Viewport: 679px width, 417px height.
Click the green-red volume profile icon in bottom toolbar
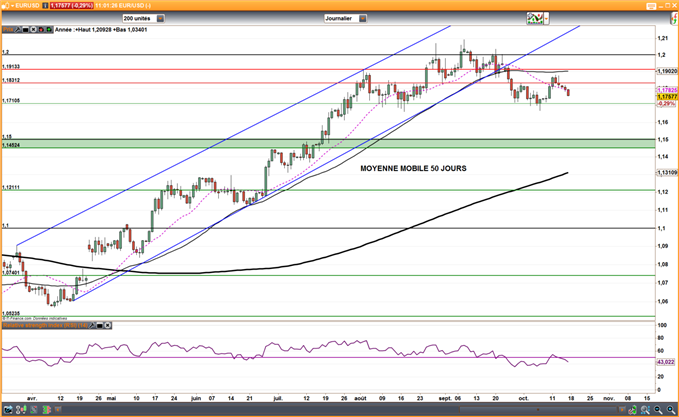pos(47,409)
